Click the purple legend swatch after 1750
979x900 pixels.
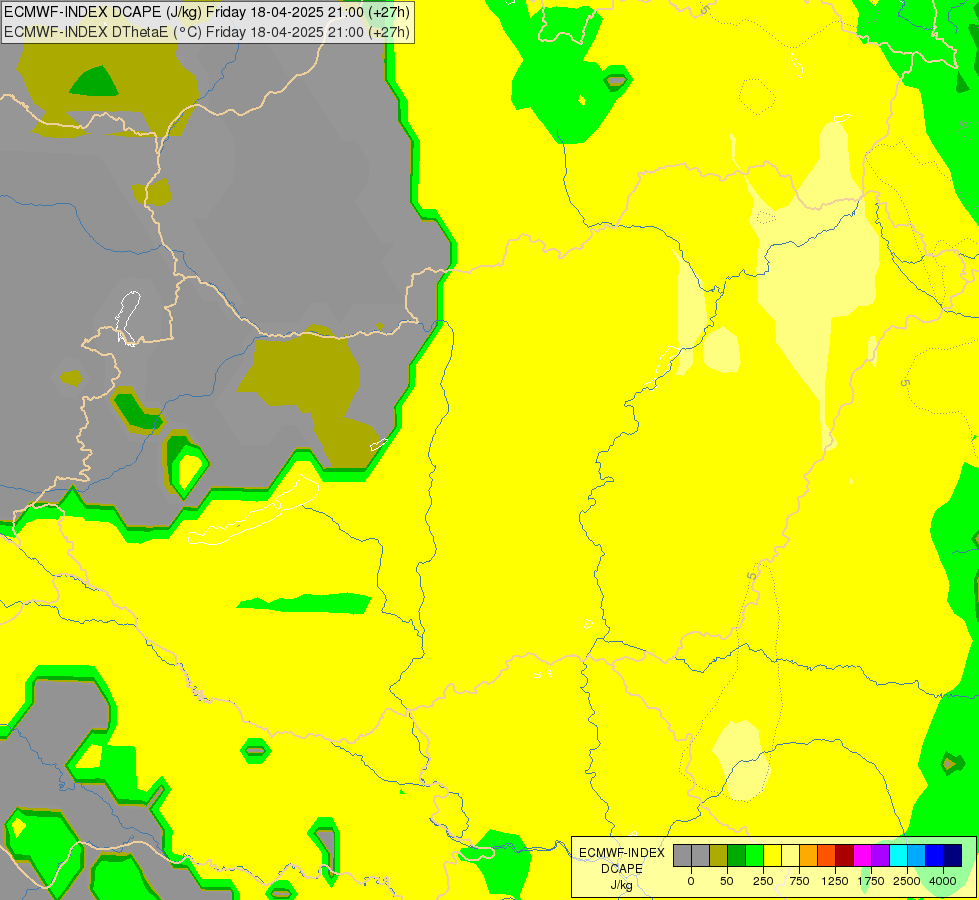coord(880,855)
